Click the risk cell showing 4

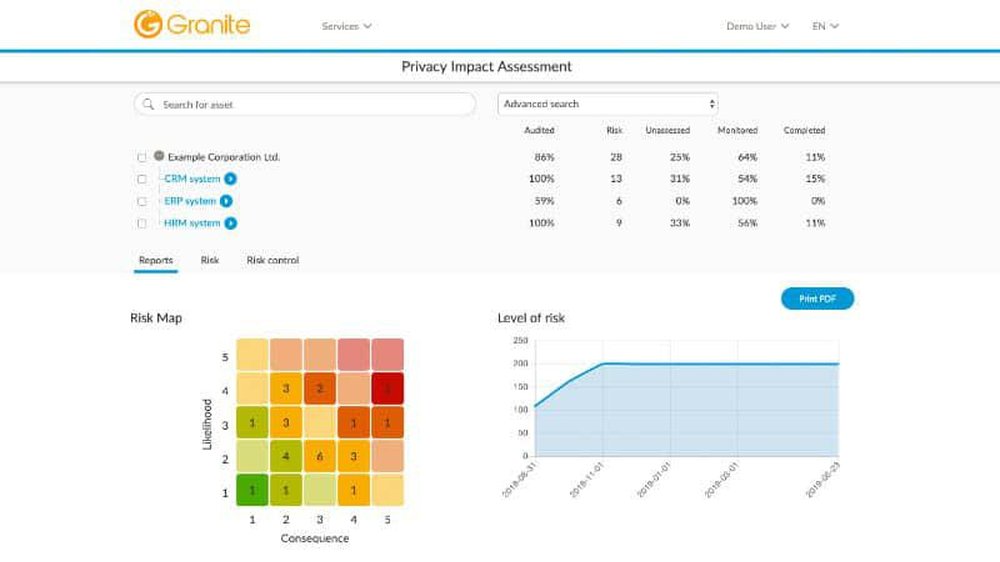pos(286,456)
